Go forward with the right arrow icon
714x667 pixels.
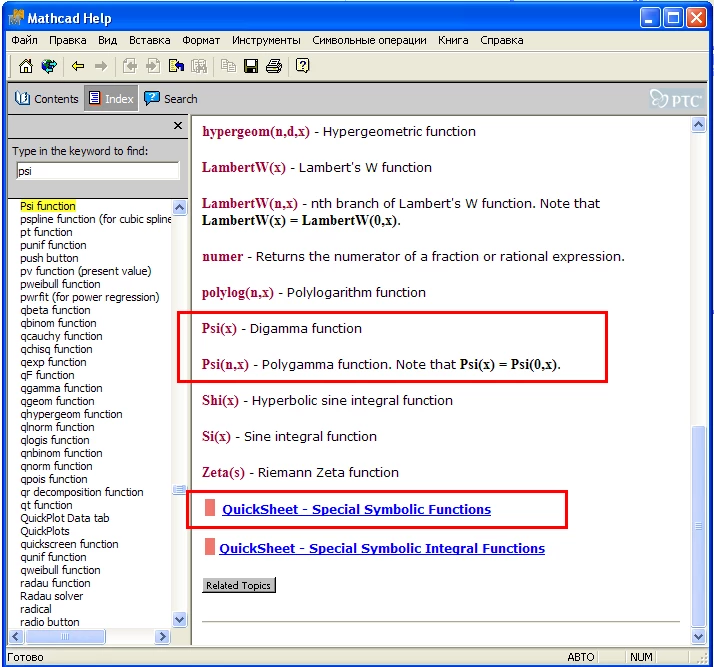coord(101,66)
